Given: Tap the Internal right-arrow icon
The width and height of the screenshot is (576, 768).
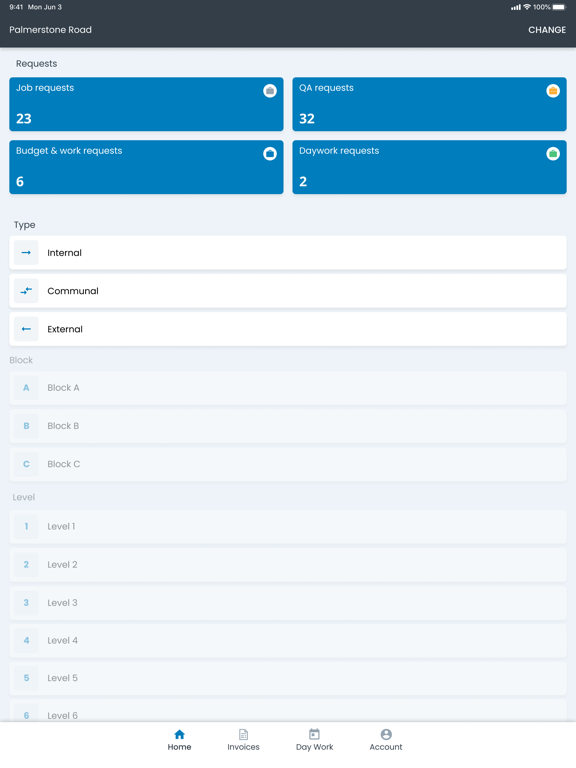Looking at the screenshot, I should click(x=26, y=253).
